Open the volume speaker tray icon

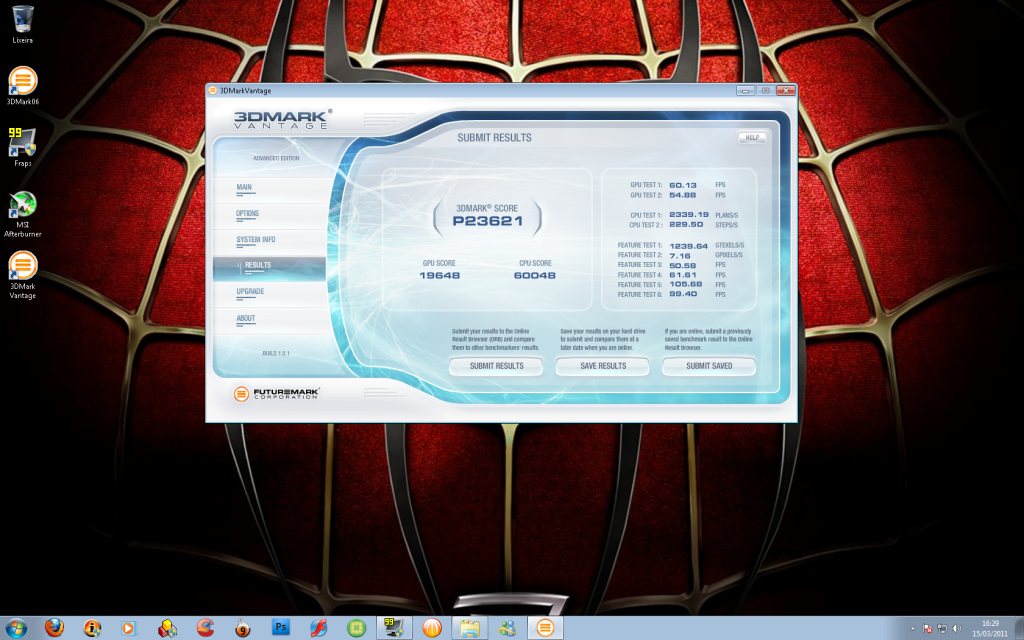point(957,629)
